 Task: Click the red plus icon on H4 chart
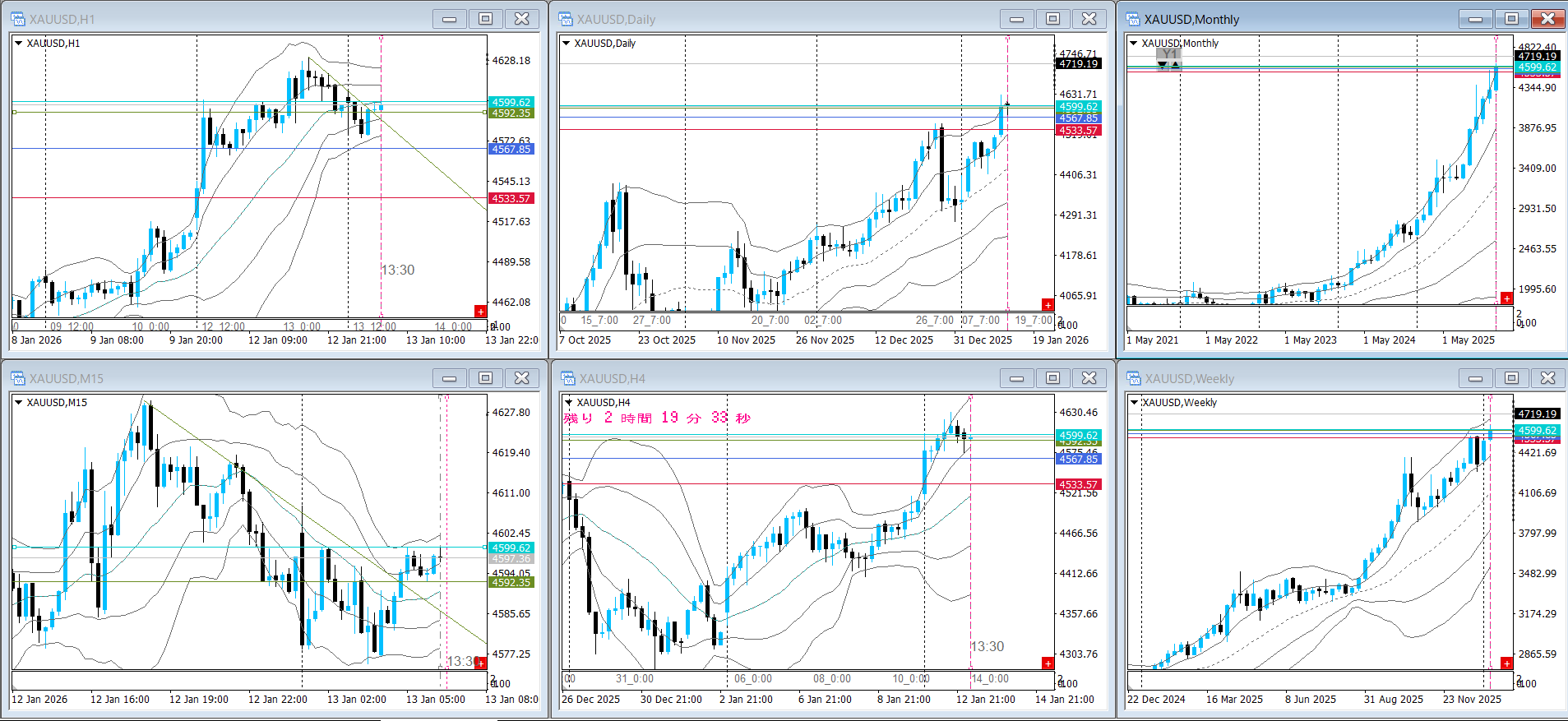pos(1048,663)
